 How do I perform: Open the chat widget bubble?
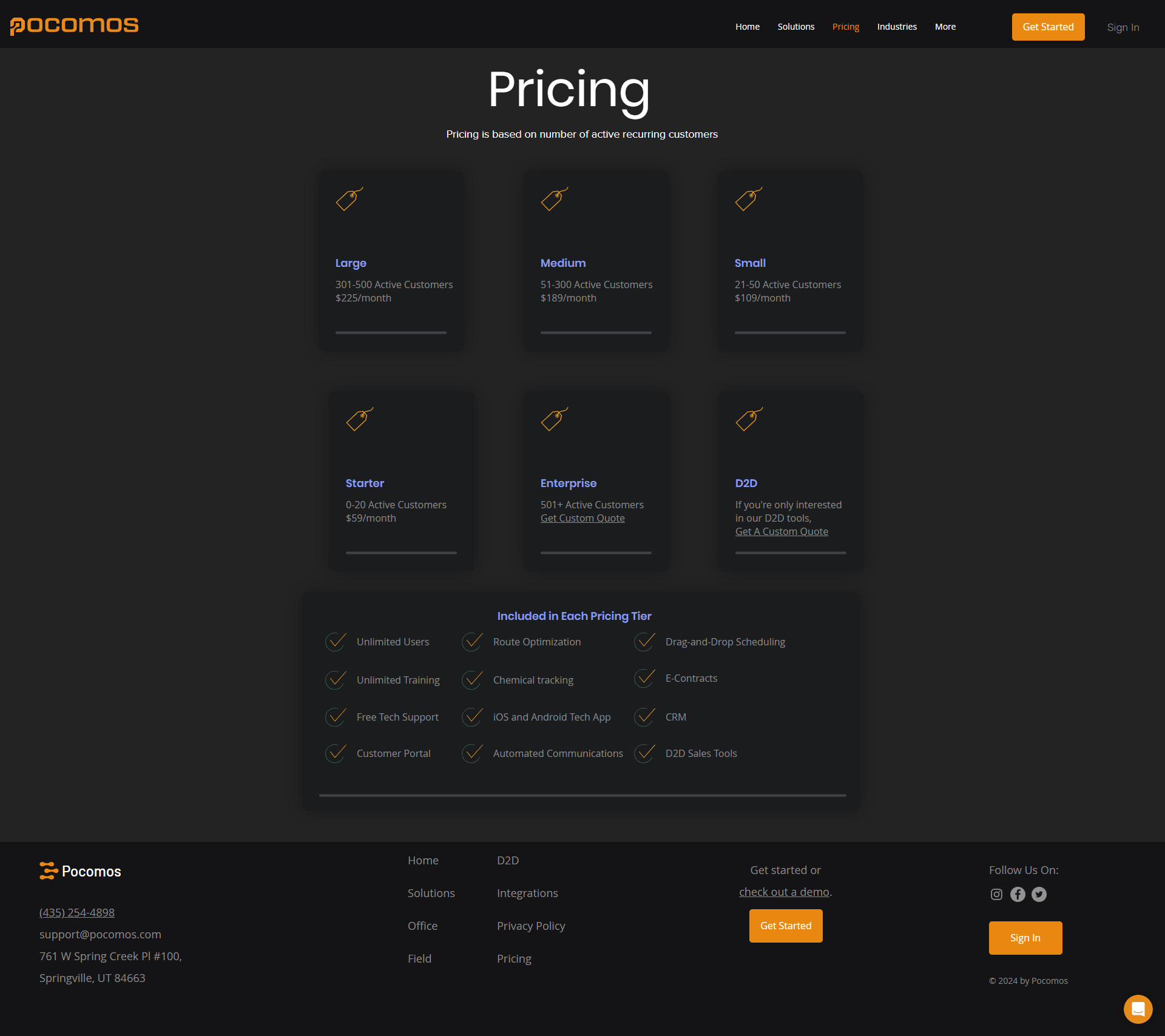(x=1138, y=1009)
